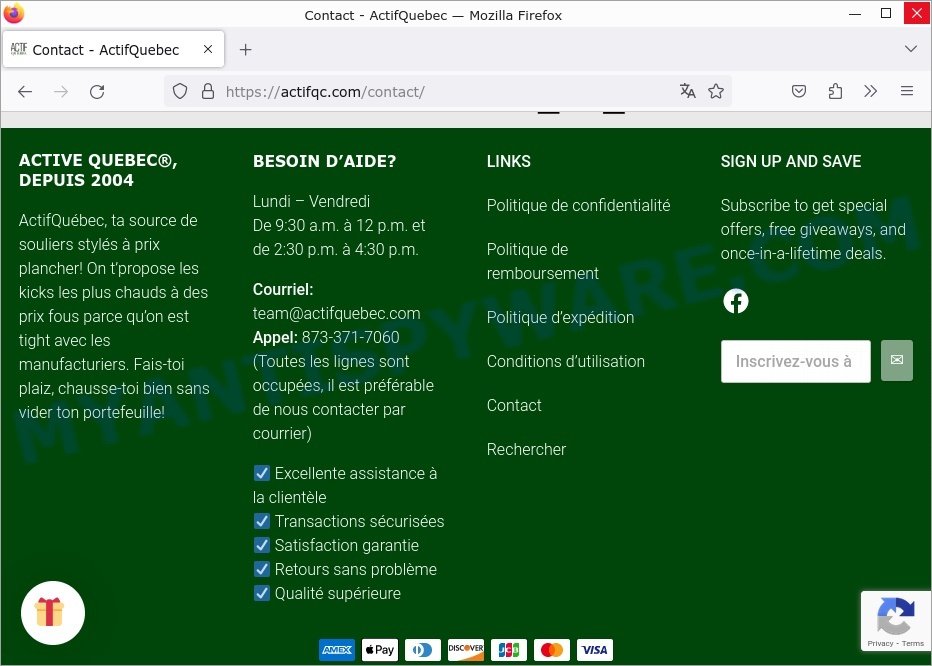Click the Discover payment icon
Image resolution: width=932 pixels, height=666 pixels.
coord(466,650)
